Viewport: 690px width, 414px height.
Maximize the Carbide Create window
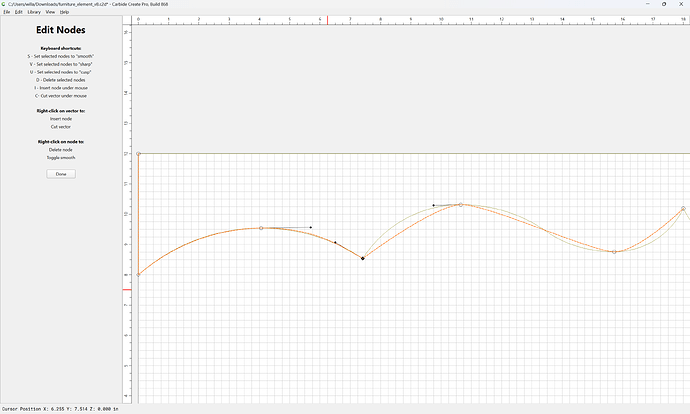click(664, 4)
